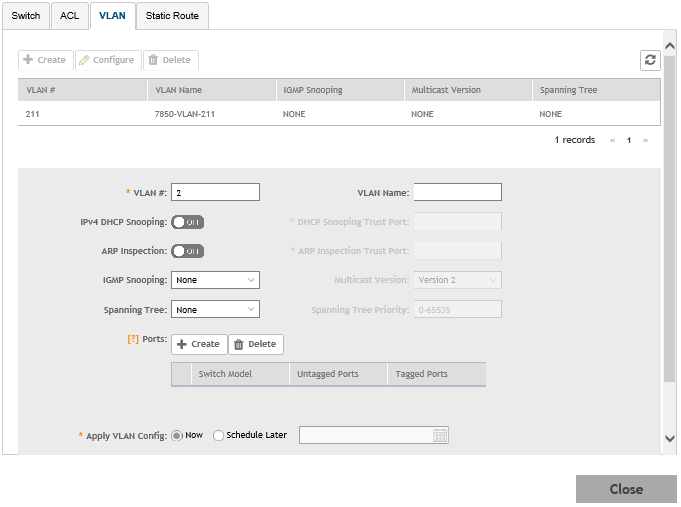Go to the previous page of records

[x=612, y=141]
